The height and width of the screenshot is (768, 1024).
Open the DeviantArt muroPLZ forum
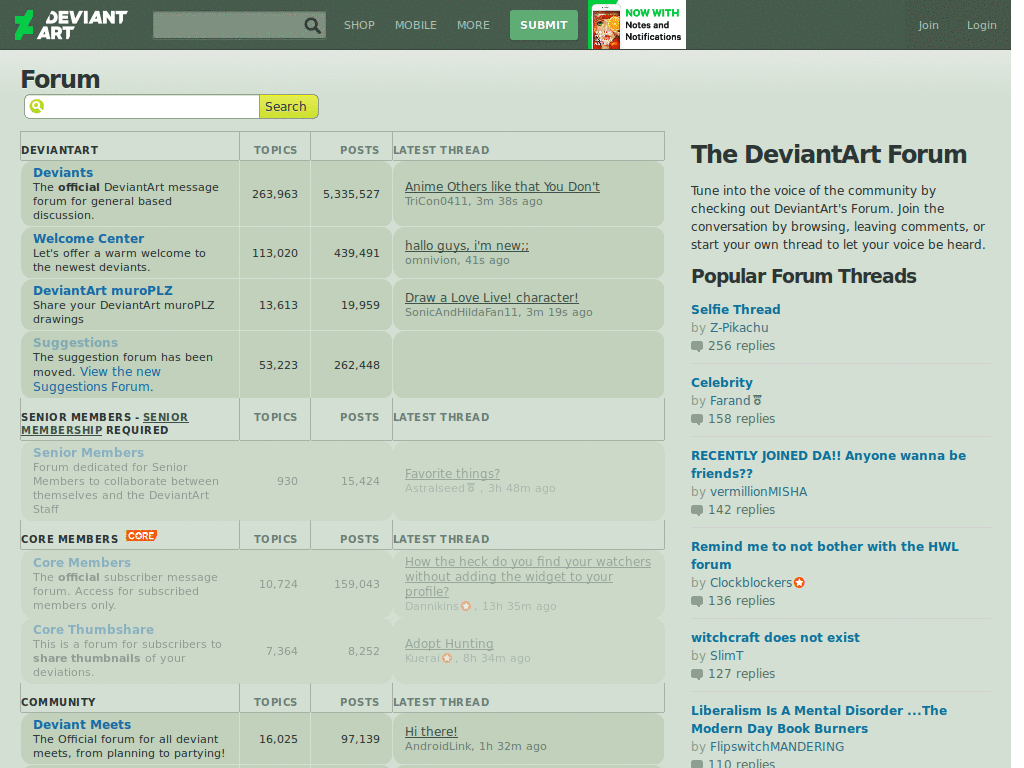(103, 291)
